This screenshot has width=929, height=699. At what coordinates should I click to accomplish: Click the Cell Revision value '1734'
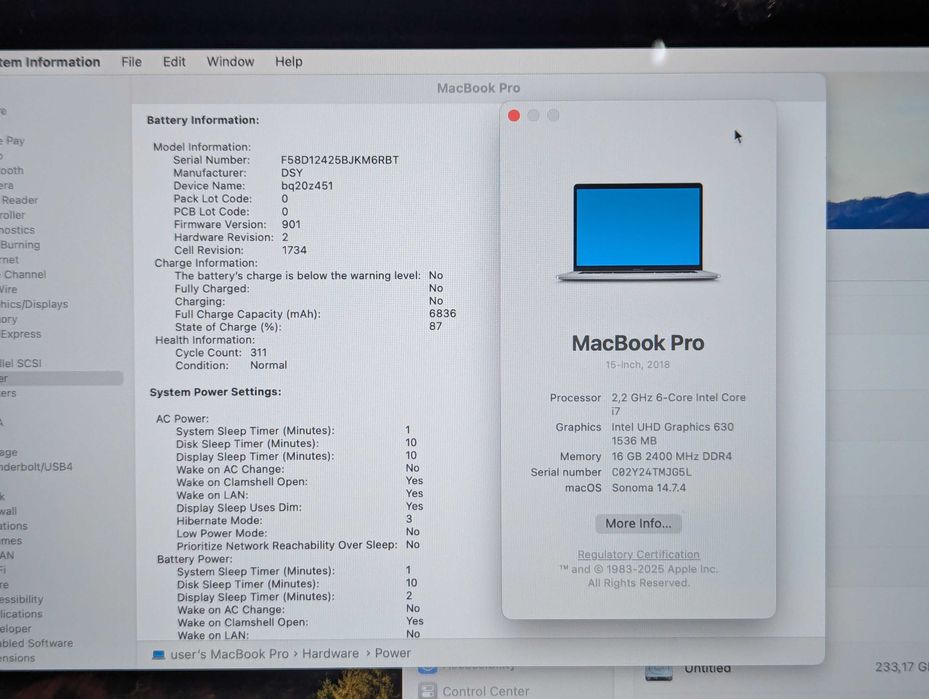click(x=294, y=250)
